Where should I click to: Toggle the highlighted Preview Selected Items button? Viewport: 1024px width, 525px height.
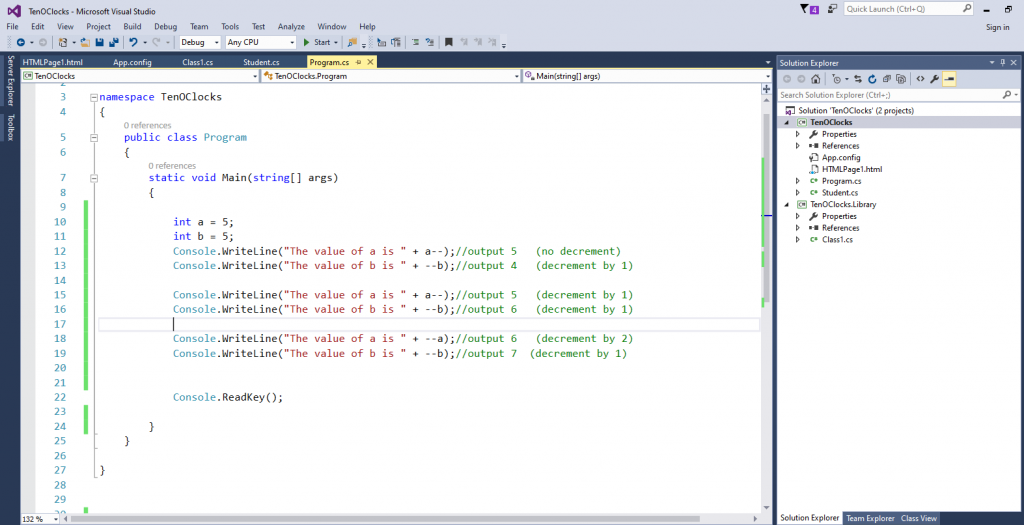949,79
